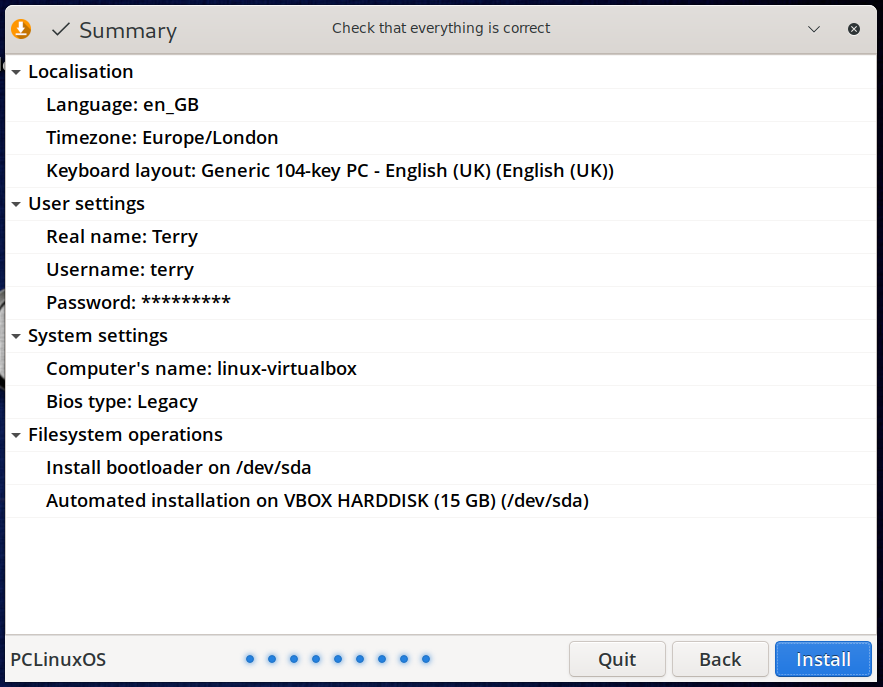Collapse the Filesystem operations section
This screenshot has height=687, width=883.
pos(16,435)
